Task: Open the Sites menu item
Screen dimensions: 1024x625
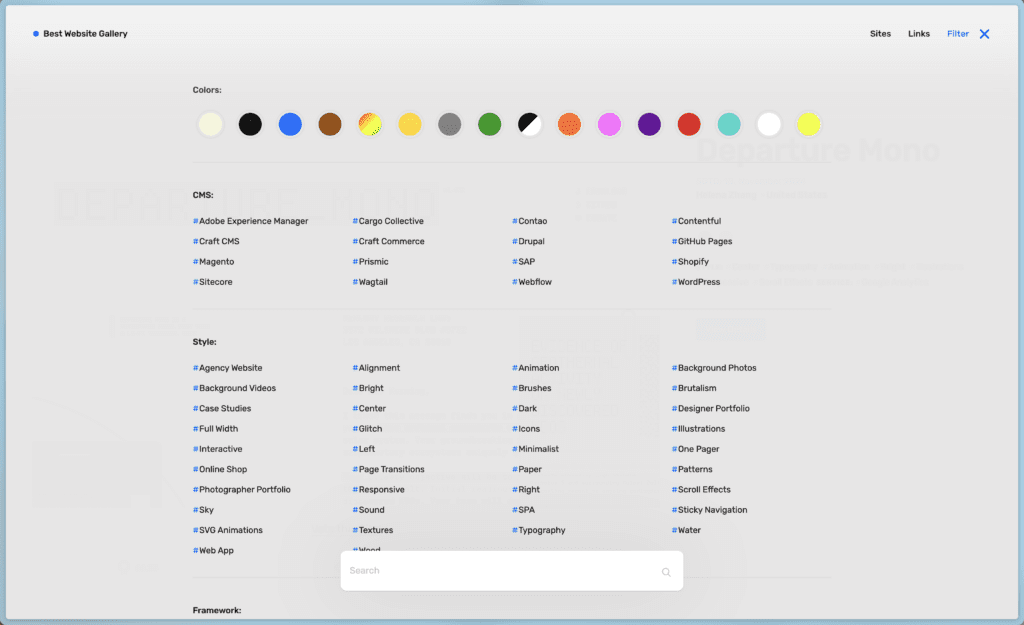Action: coord(880,34)
